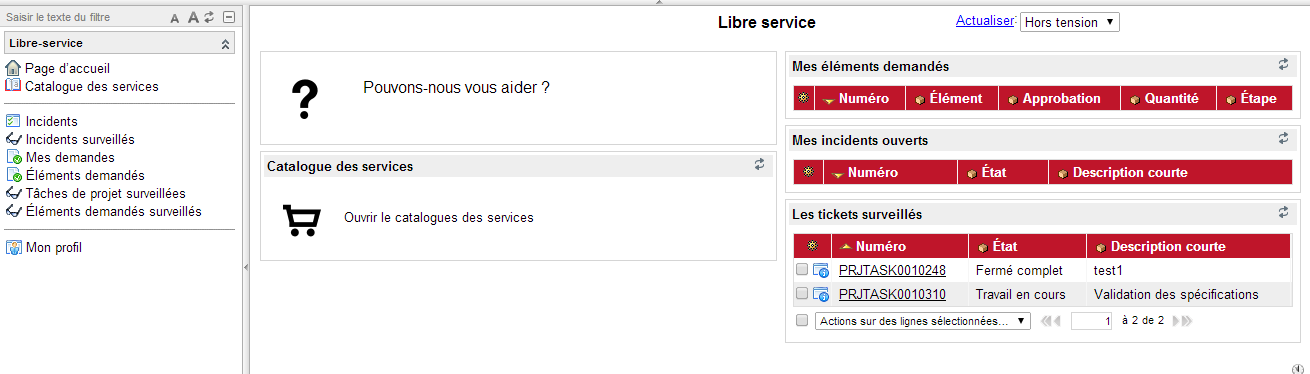The width and height of the screenshot is (1310, 374).
Task: Click the Actualiser link
Action: [985, 20]
